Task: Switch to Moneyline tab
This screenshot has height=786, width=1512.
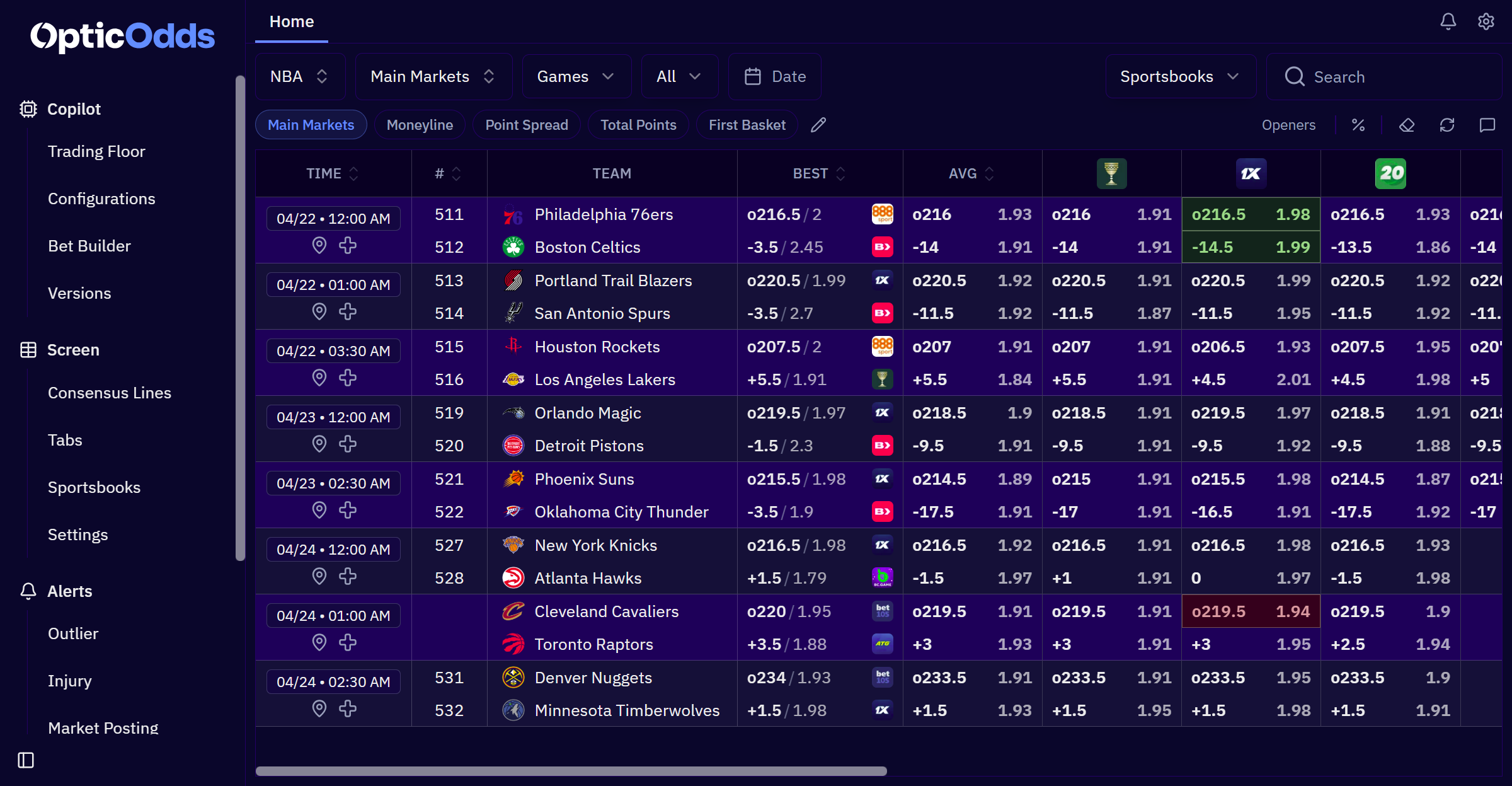Action: pyautogui.click(x=420, y=125)
